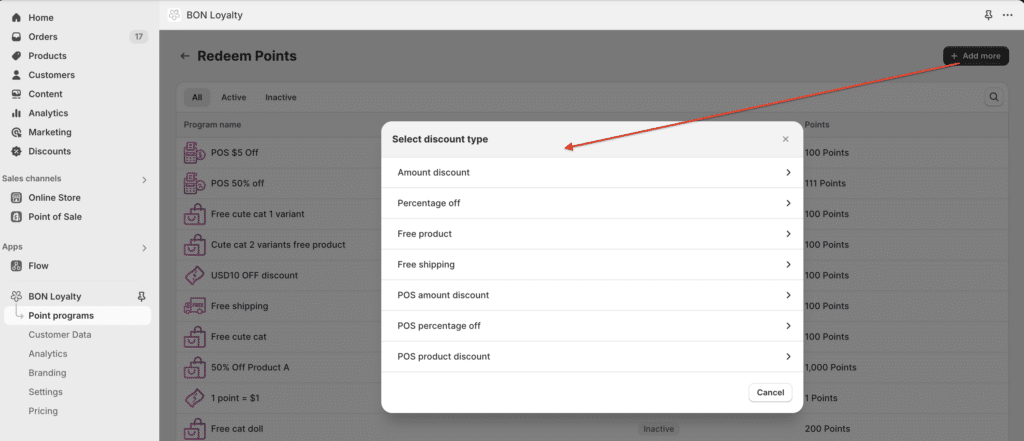The height and width of the screenshot is (441, 1024).
Task: Click the BON Loyalty sidebar flower icon
Action: click(x=16, y=296)
